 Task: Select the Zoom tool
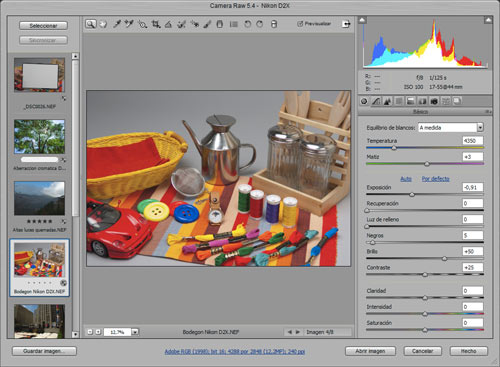90,24
